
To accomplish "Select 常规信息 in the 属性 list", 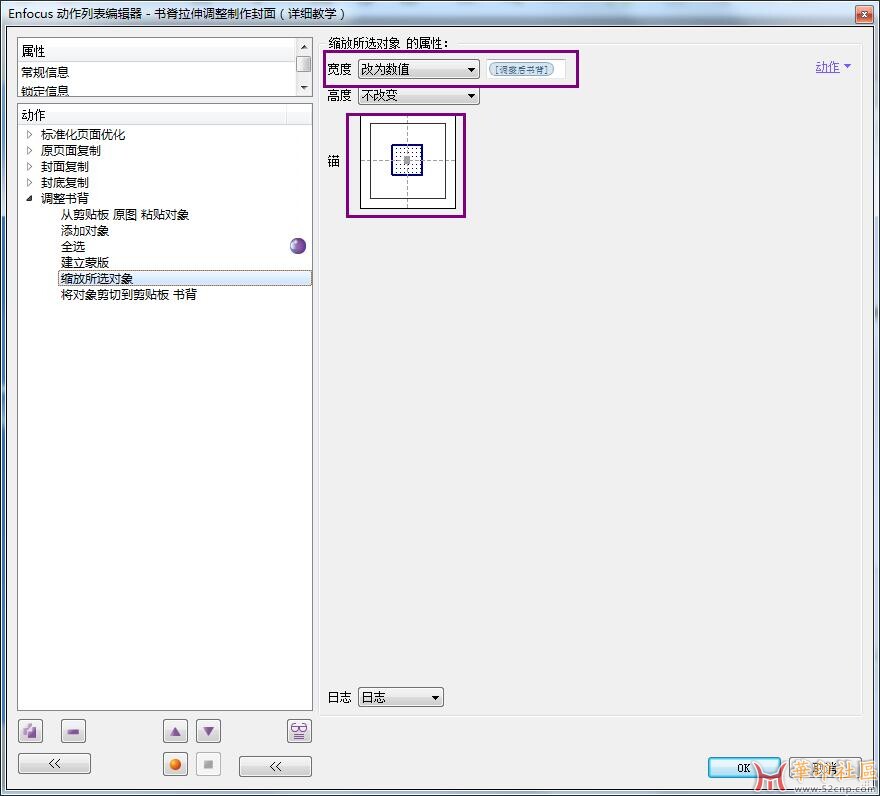I will click(x=45, y=72).
